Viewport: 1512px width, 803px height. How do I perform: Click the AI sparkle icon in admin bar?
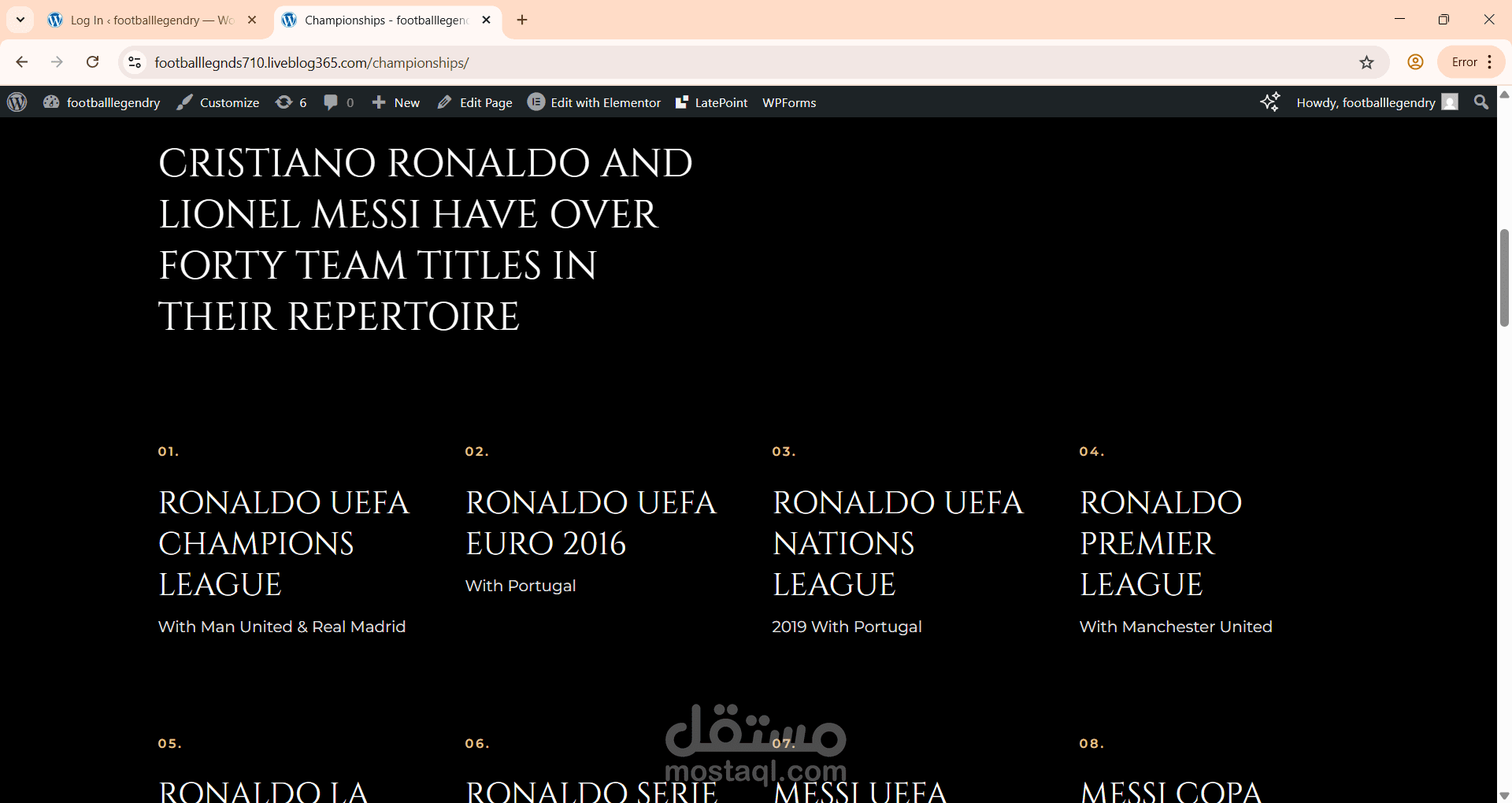pyautogui.click(x=1269, y=102)
